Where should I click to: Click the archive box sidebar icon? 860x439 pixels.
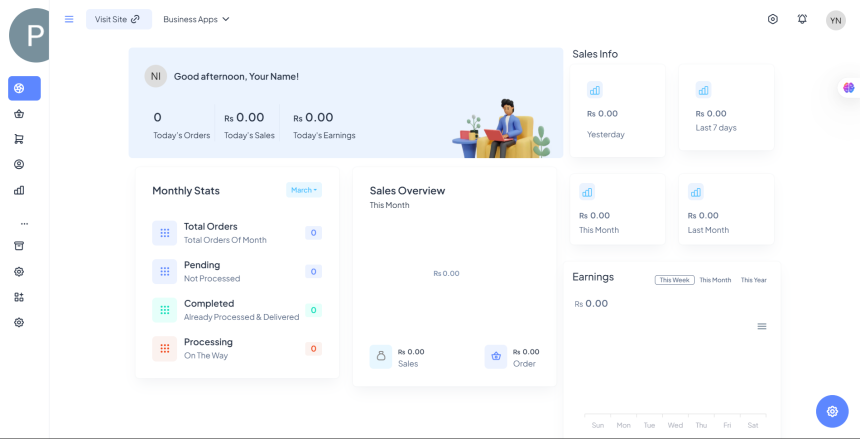[x=19, y=246]
